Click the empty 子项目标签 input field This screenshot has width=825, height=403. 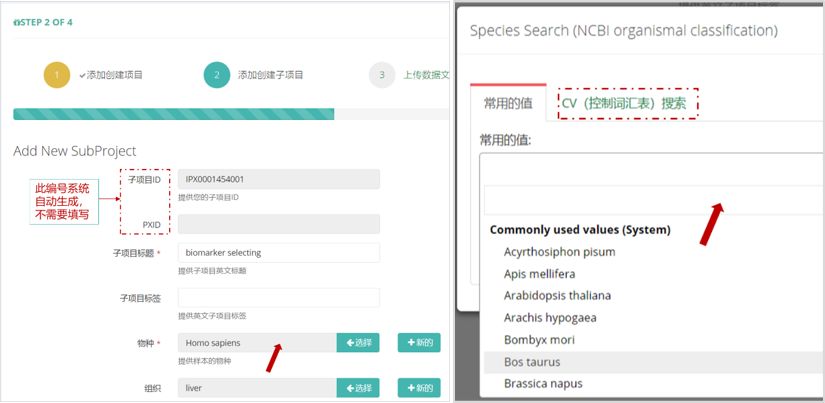[x=279, y=298]
